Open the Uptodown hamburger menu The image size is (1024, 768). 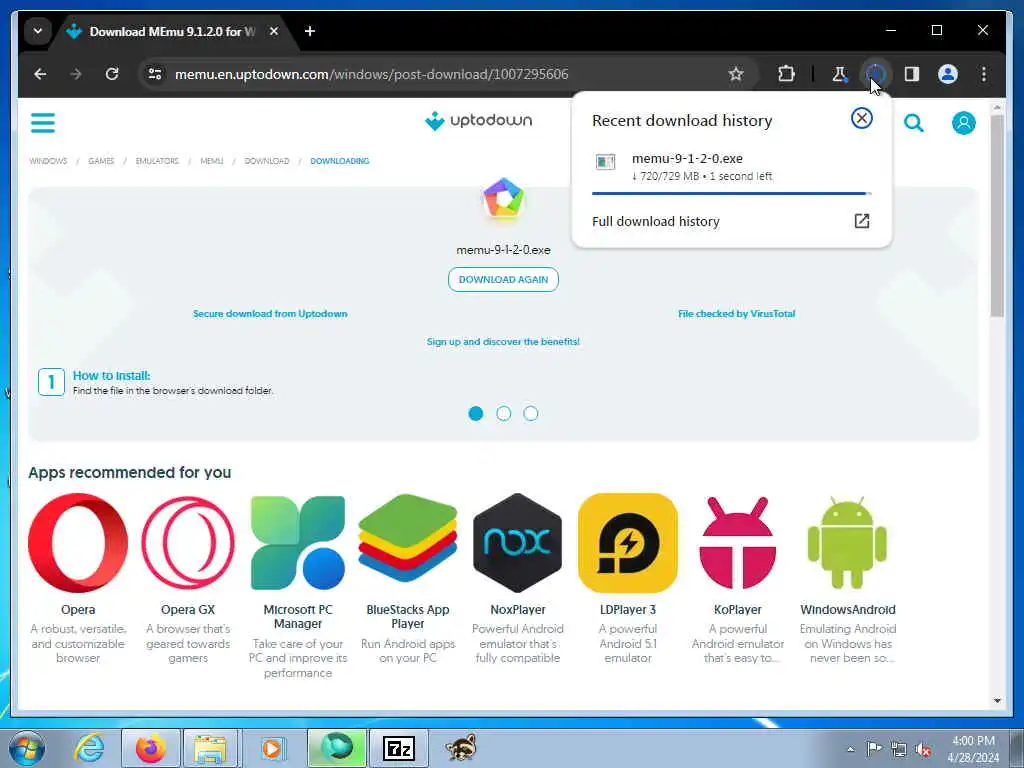coord(42,123)
